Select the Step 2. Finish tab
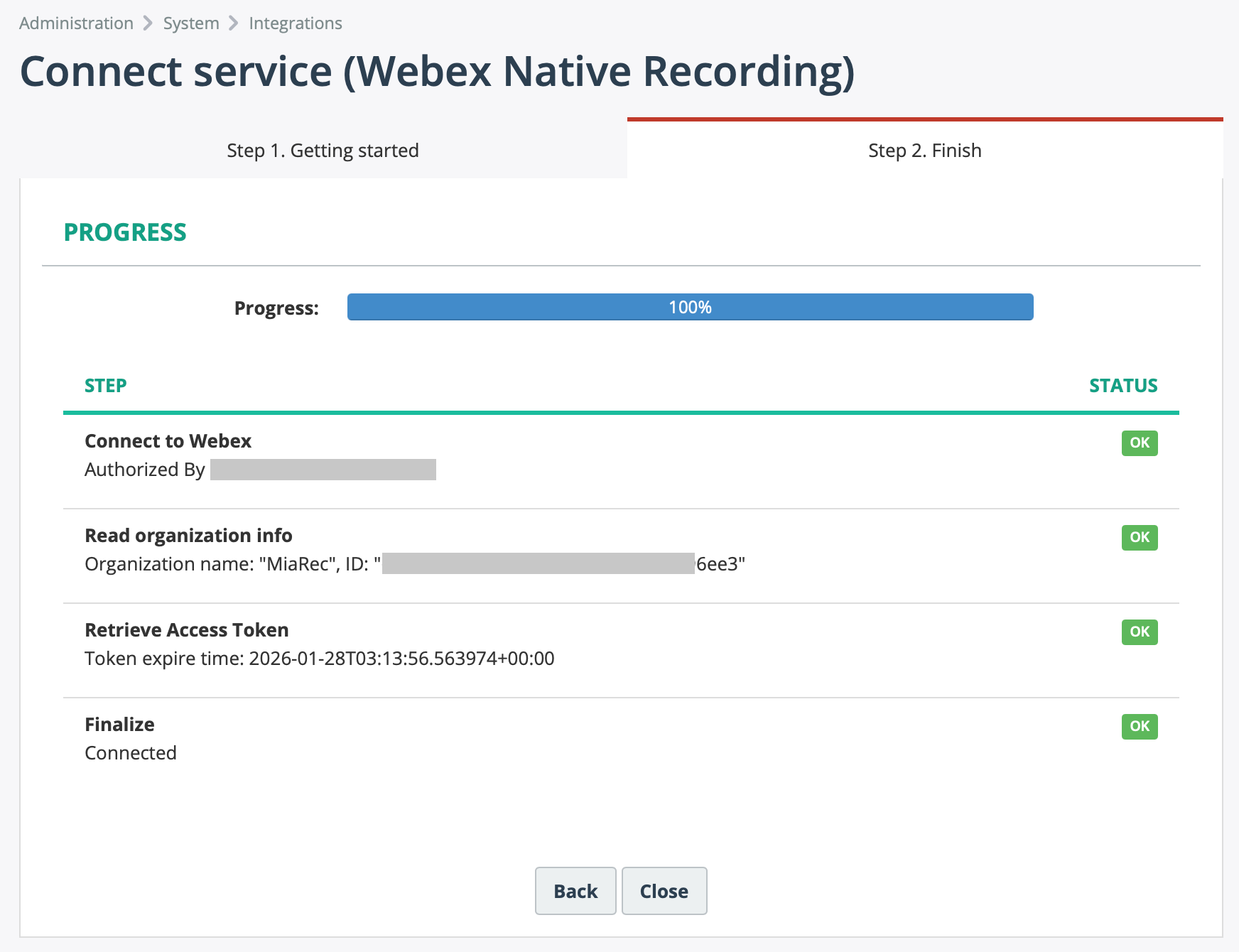 coord(924,150)
